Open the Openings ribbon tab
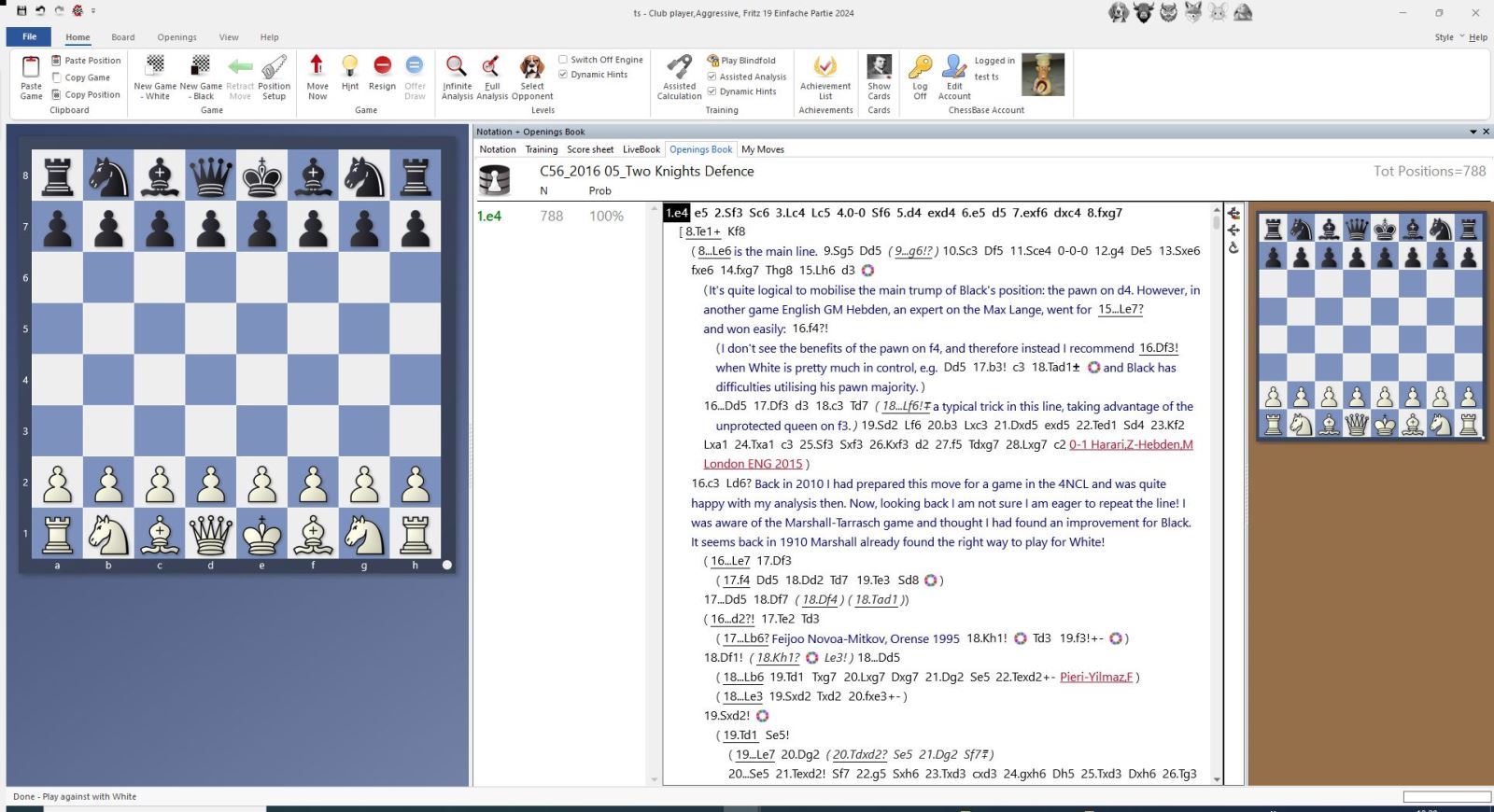 pyautogui.click(x=176, y=37)
